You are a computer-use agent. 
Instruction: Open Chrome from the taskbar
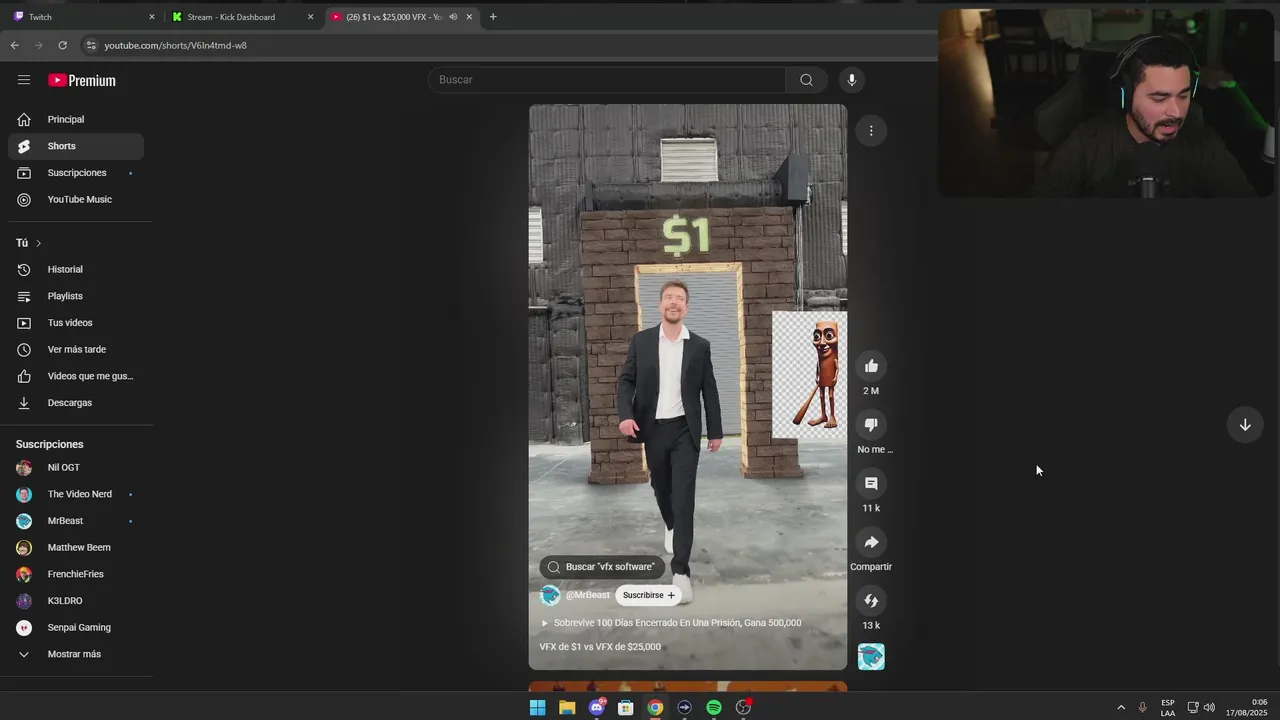[655, 707]
